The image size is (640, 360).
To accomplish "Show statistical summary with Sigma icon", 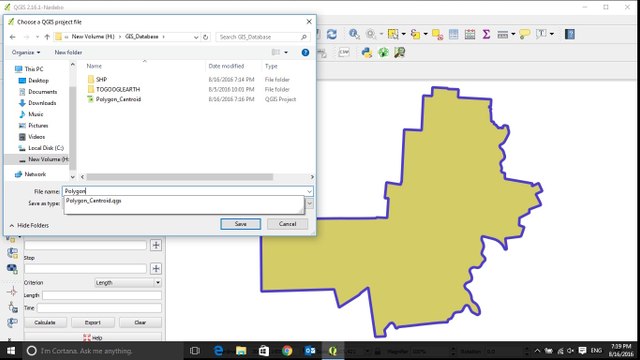I will [486, 34].
